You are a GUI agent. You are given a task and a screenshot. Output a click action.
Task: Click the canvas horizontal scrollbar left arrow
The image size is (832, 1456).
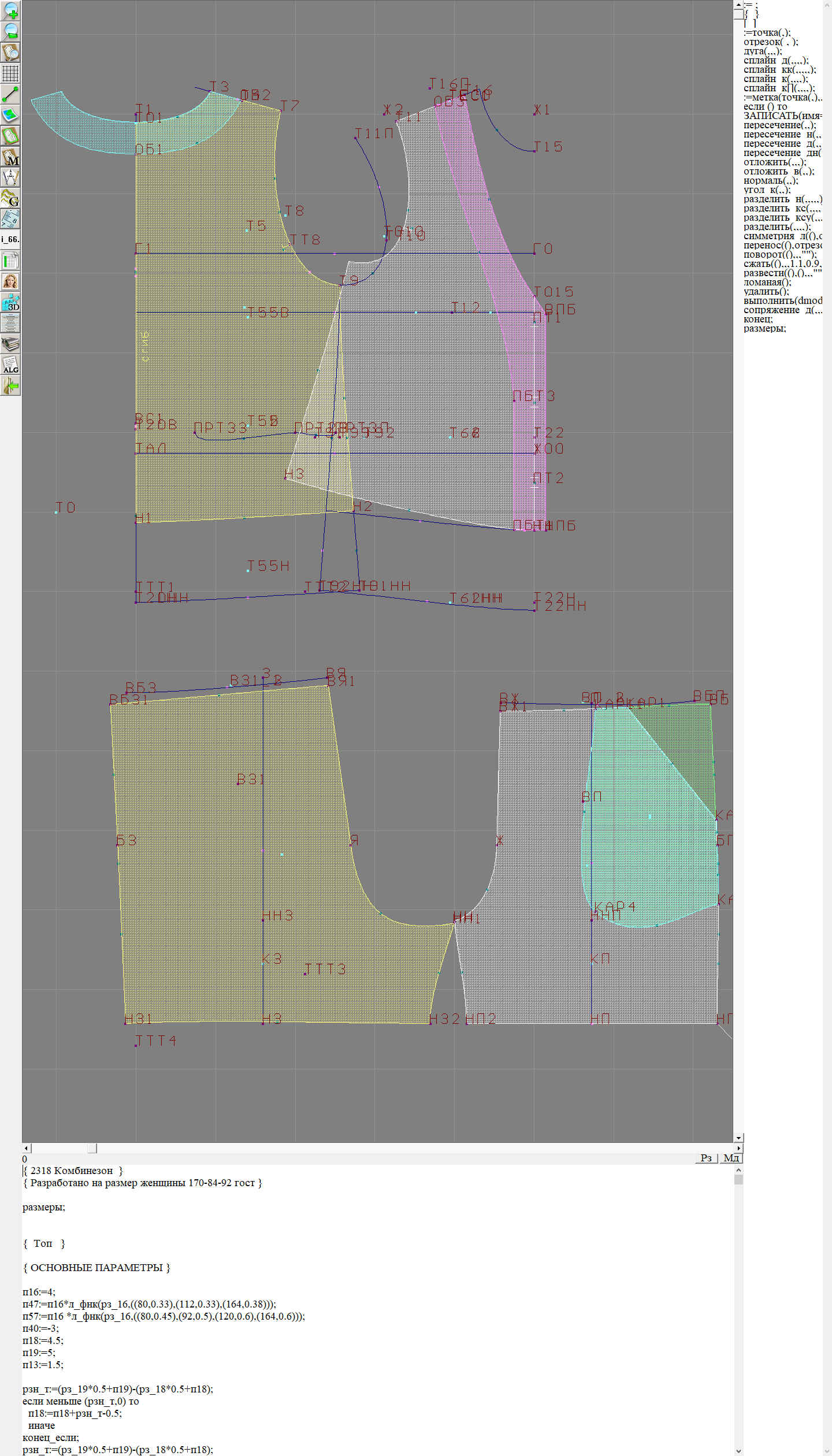point(27,1148)
